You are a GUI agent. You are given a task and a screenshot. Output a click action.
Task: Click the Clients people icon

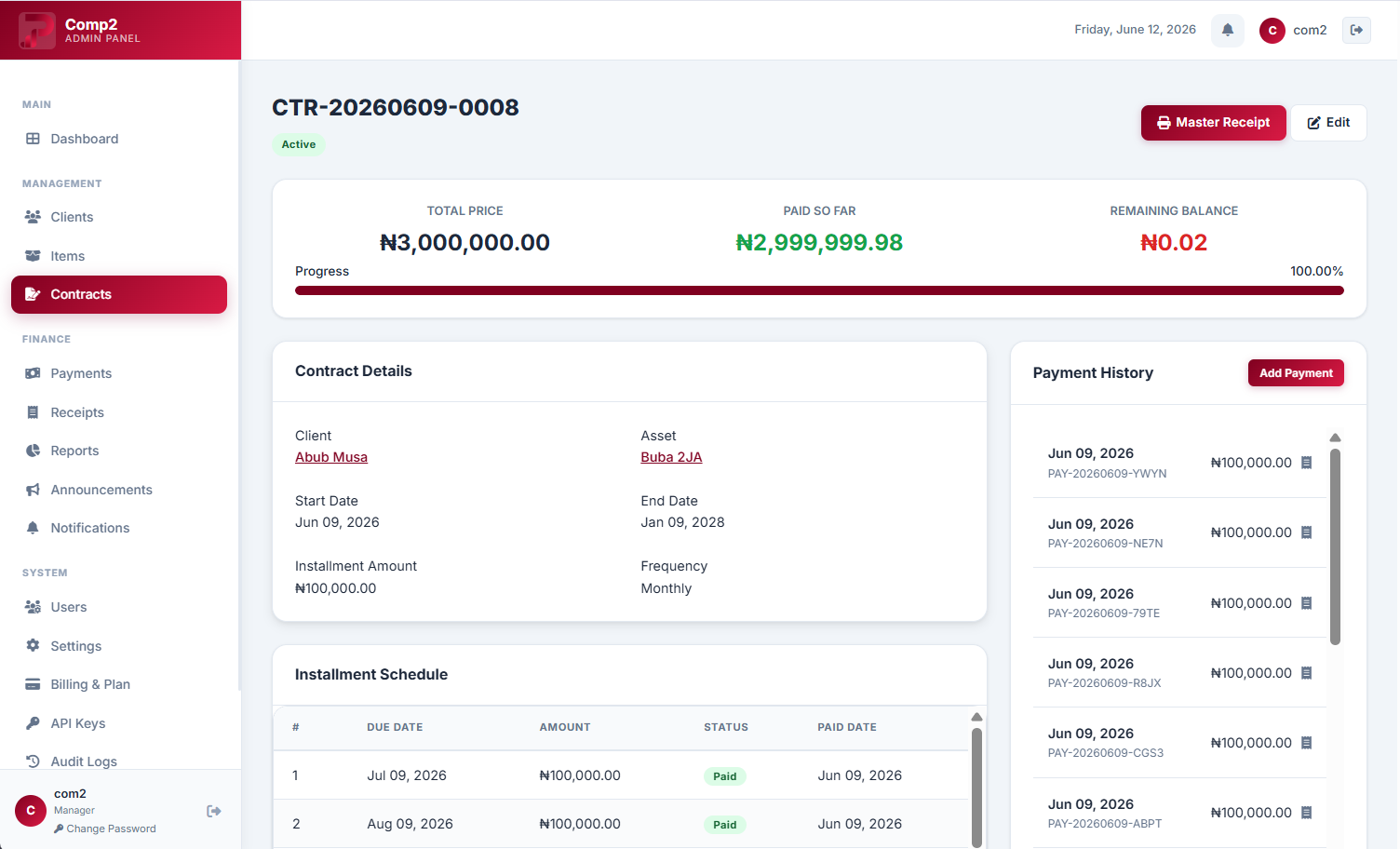pos(33,217)
